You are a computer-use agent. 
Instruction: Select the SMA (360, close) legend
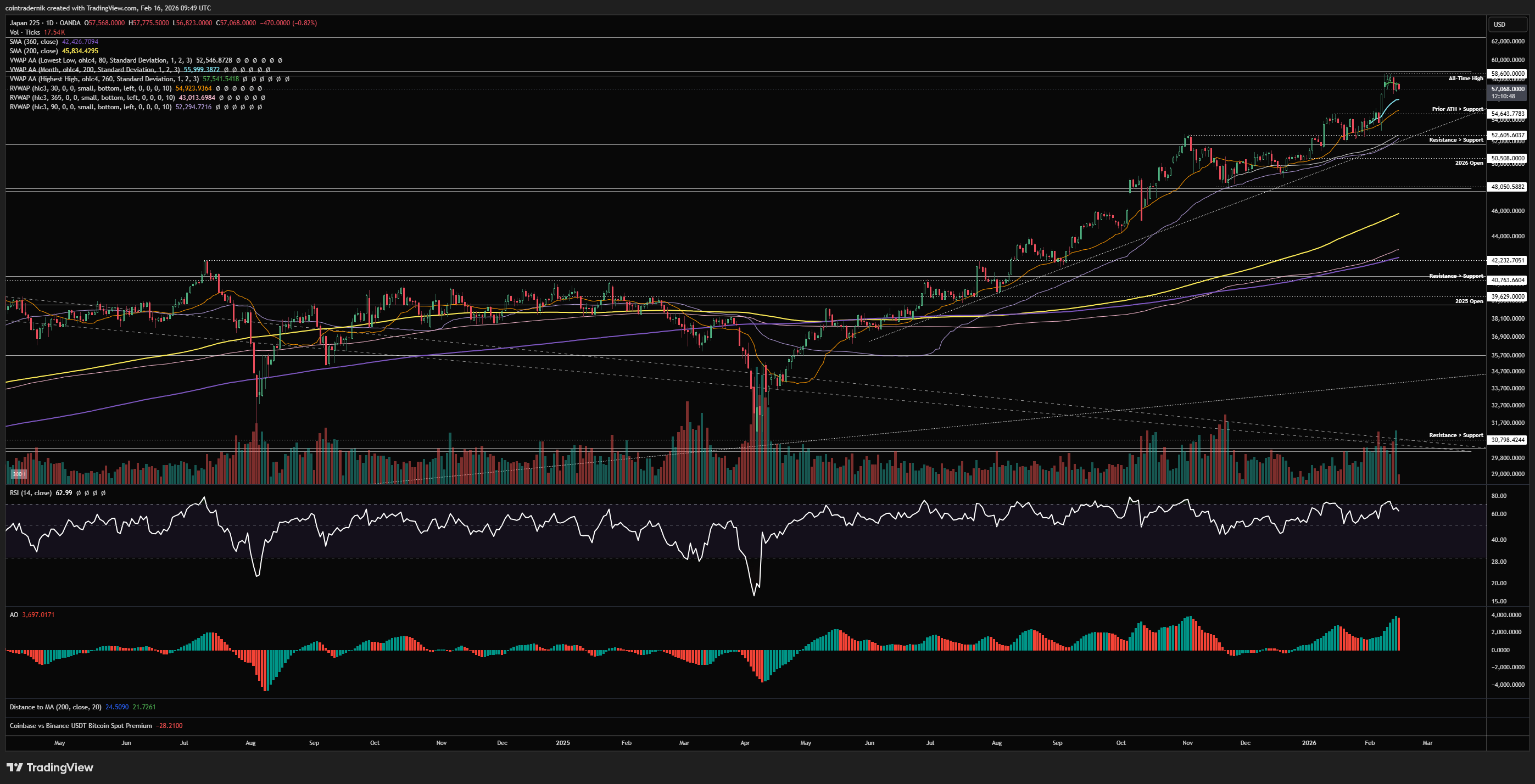coord(34,42)
